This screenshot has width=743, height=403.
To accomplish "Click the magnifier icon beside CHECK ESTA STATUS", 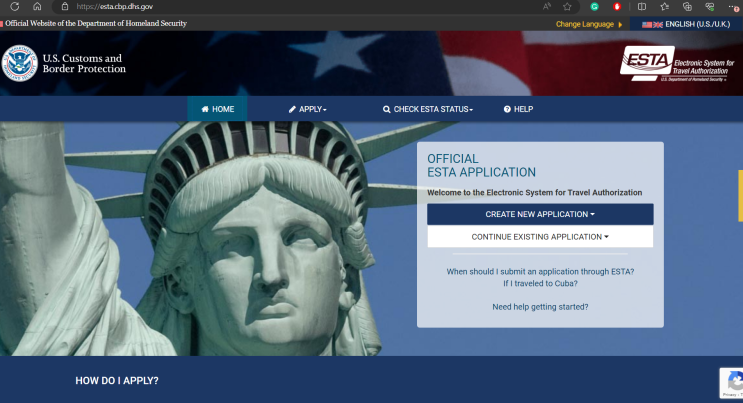I will click(x=387, y=110).
